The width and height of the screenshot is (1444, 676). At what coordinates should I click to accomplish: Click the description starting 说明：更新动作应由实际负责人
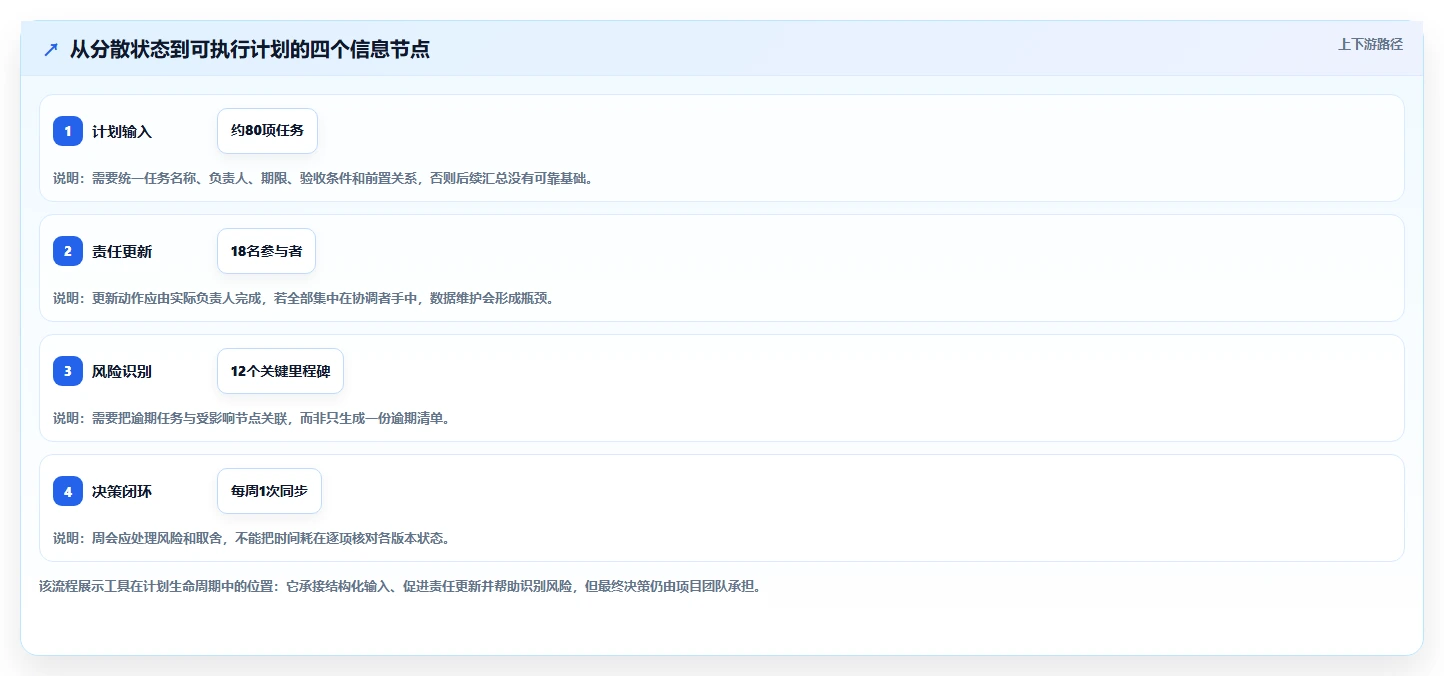pyautogui.click(x=303, y=298)
